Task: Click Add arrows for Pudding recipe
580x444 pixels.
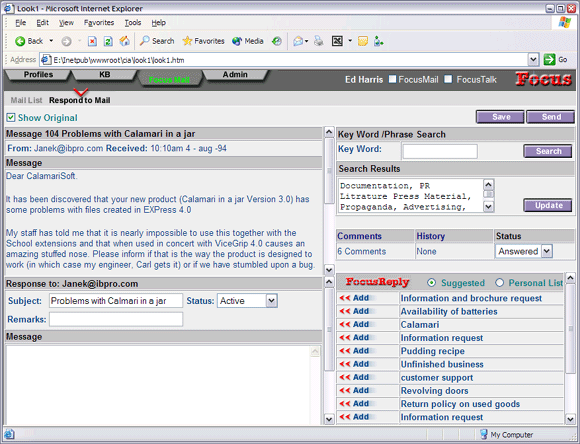Action: coord(354,351)
